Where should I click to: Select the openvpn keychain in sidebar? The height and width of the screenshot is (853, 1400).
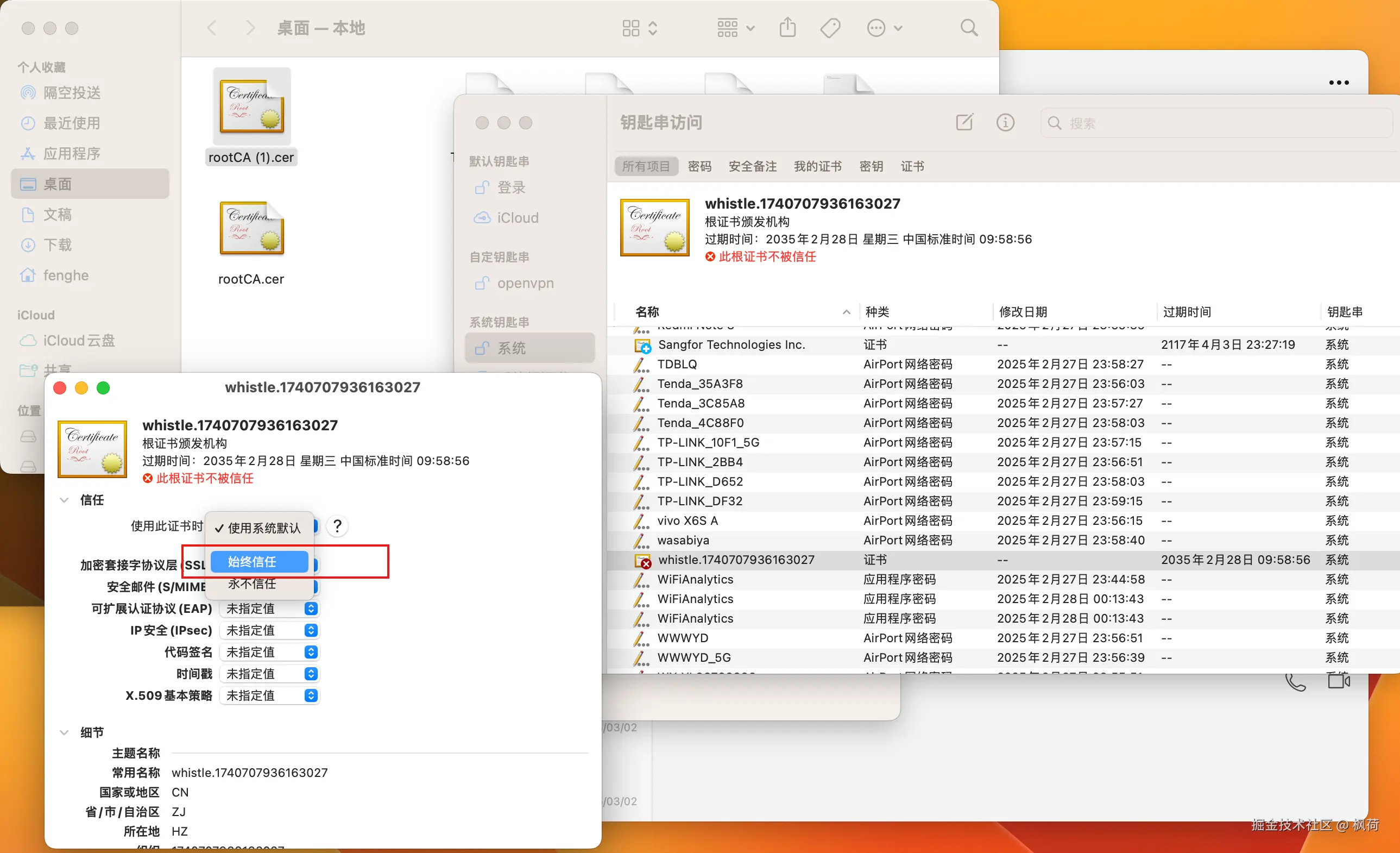click(525, 283)
